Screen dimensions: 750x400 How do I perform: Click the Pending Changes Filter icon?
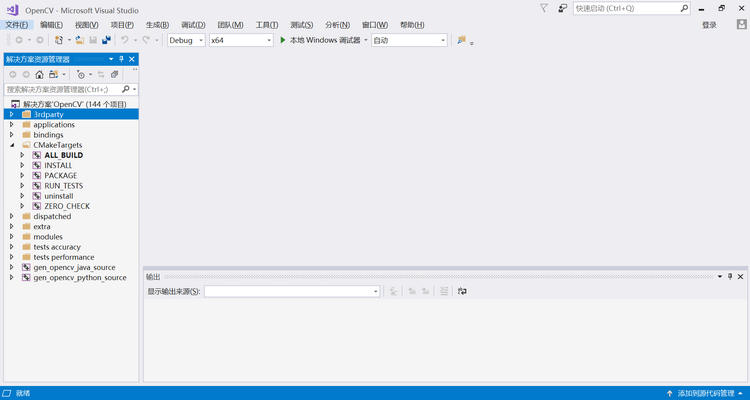click(81, 74)
